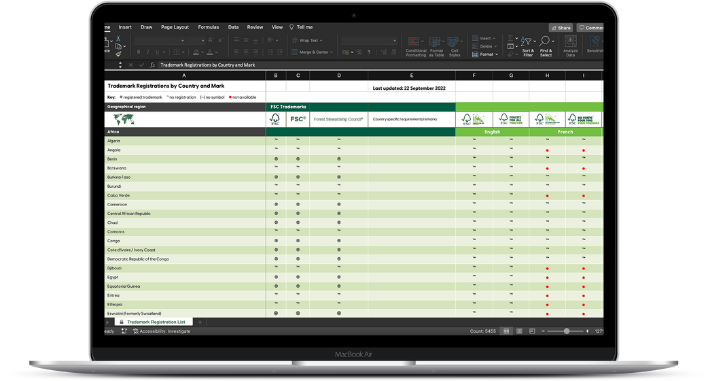Toggle bold formatting
Image resolution: width=709 pixels, height=381 pixels.
pyautogui.click(x=138, y=52)
